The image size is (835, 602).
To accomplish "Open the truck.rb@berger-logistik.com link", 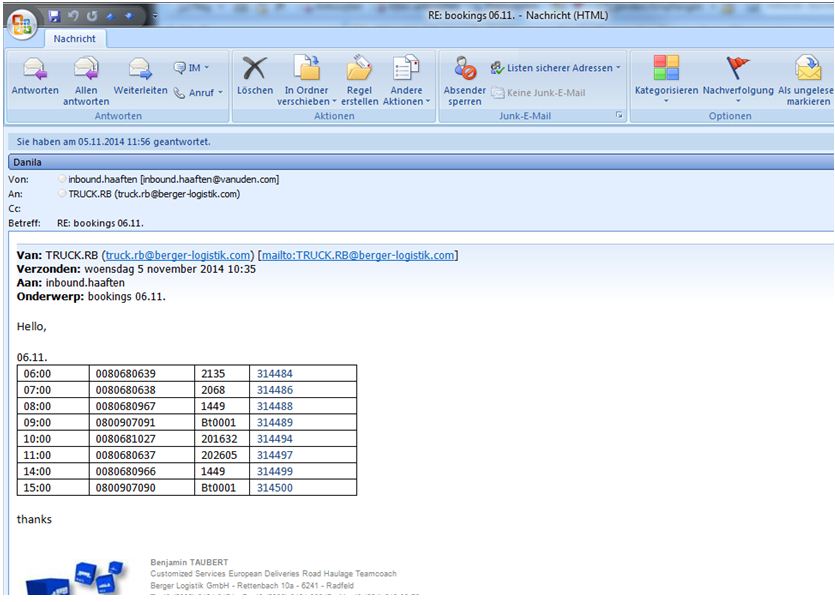I will pyautogui.click(x=177, y=255).
